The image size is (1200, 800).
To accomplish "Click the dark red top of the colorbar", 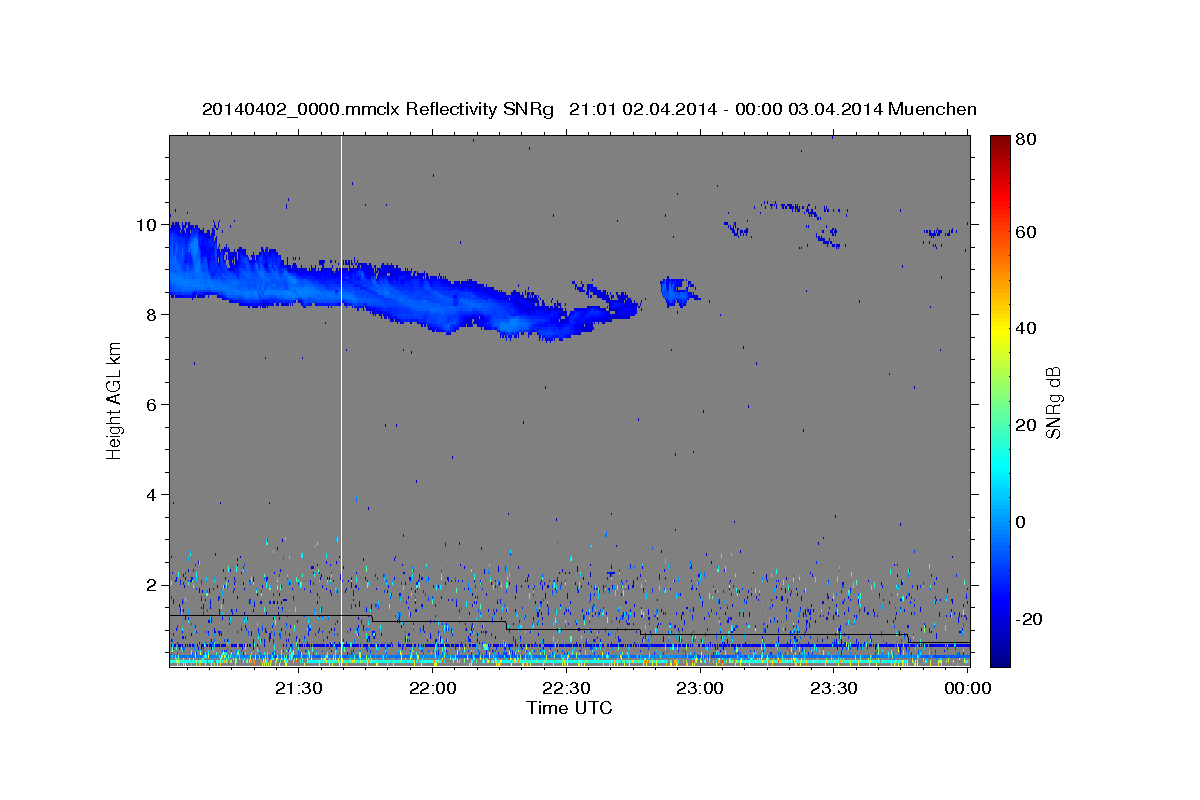I will (x=1000, y=142).
